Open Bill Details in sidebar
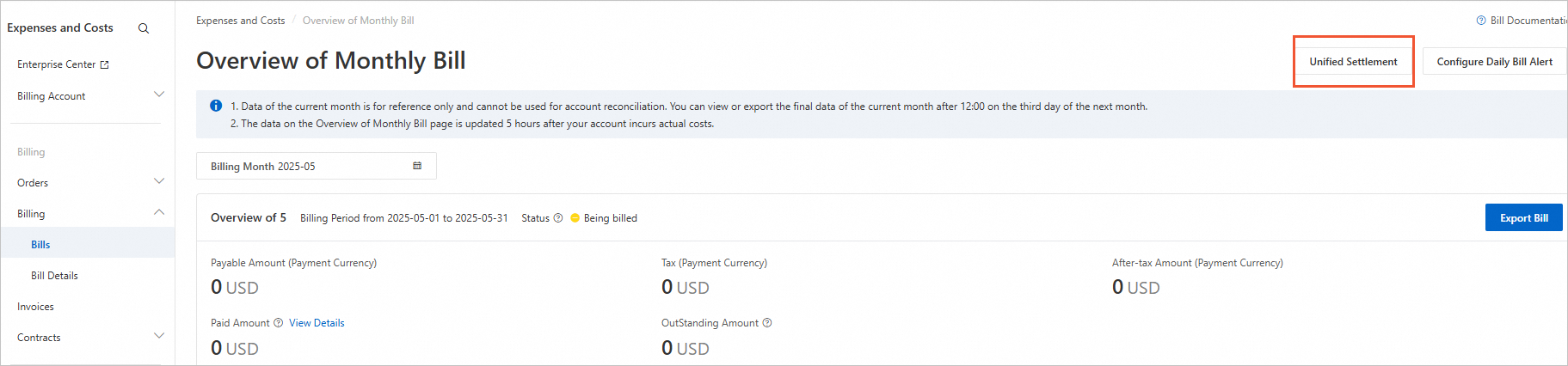This screenshot has height=366, width=1568. tap(54, 276)
